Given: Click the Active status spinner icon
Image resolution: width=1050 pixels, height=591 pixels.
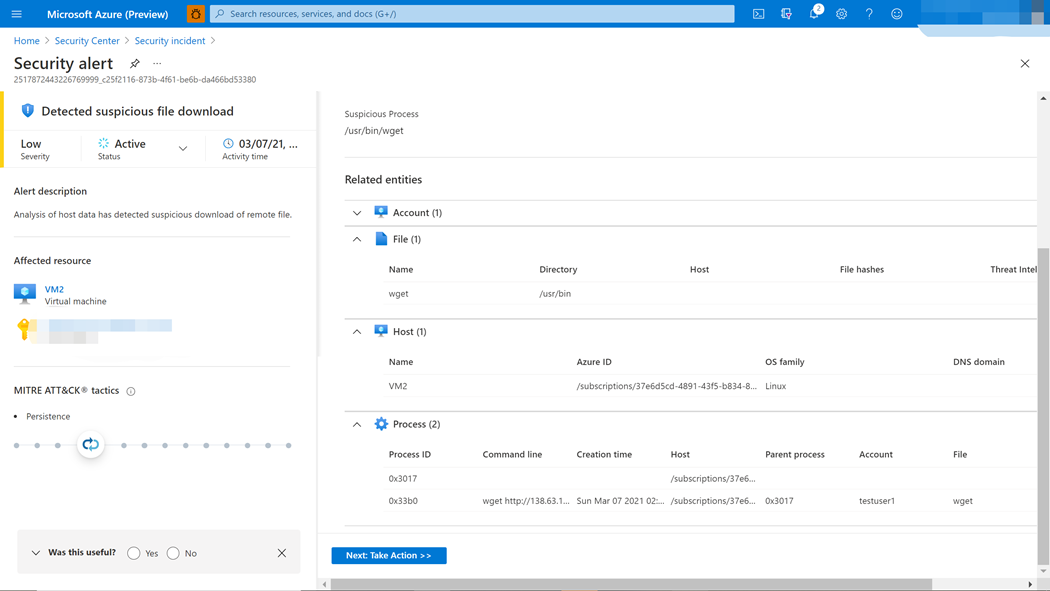Looking at the screenshot, I should (103, 143).
